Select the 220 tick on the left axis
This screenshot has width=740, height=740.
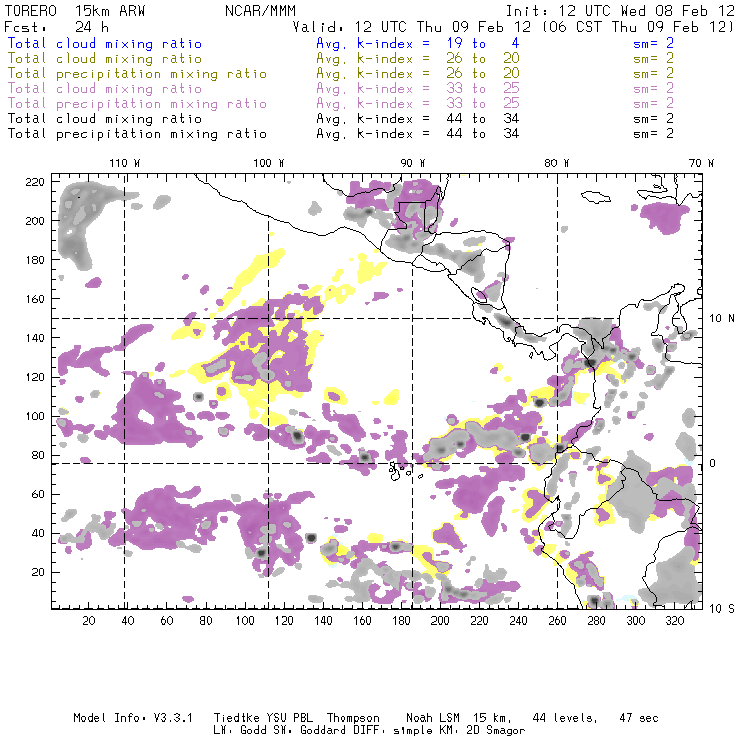35,181
